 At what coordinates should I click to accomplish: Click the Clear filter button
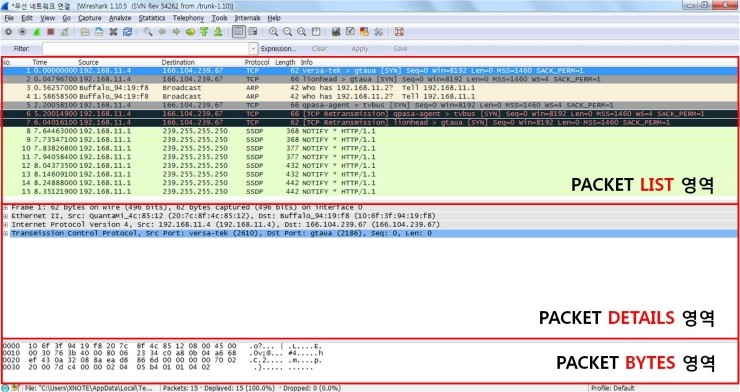pos(319,49)
